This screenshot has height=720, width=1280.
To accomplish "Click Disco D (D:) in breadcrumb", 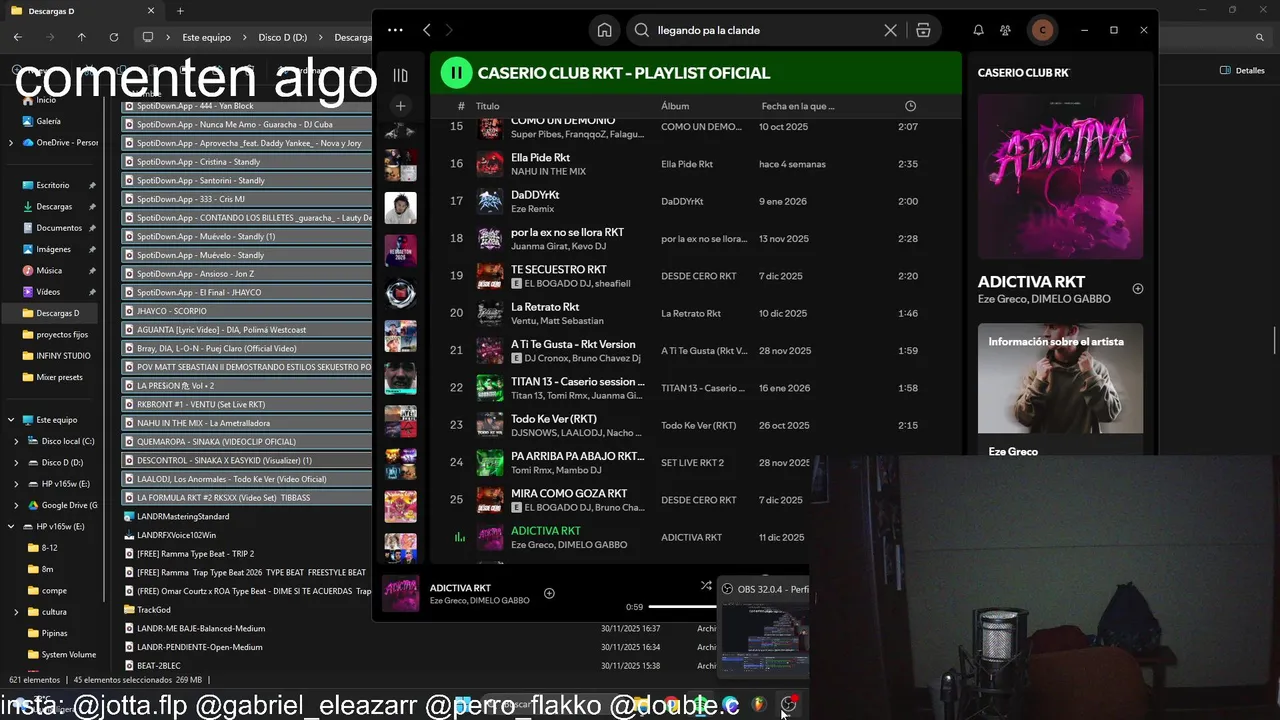I will click(x=283, y=37).
